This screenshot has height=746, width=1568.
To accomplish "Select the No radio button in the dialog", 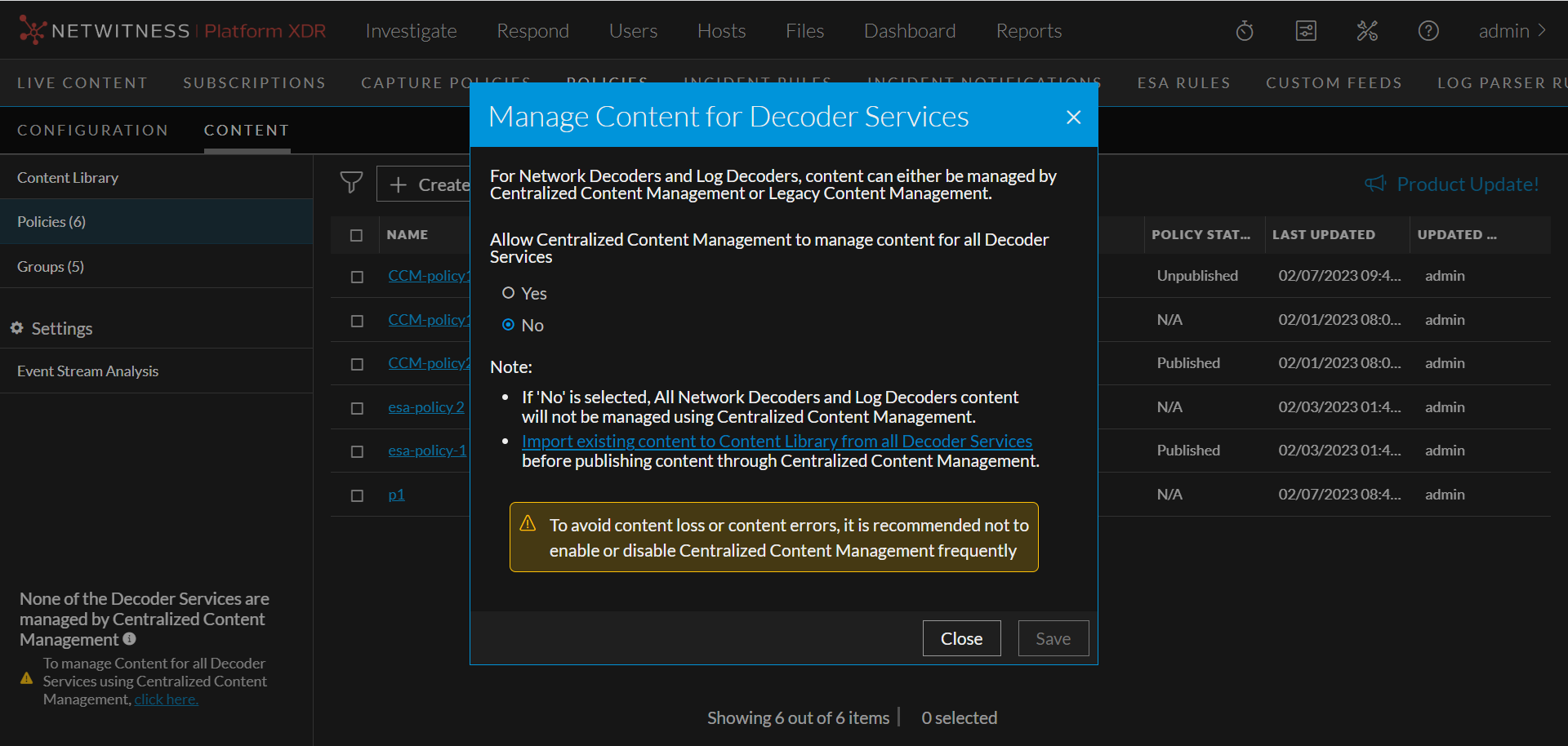I will click(x=509, y=324).
